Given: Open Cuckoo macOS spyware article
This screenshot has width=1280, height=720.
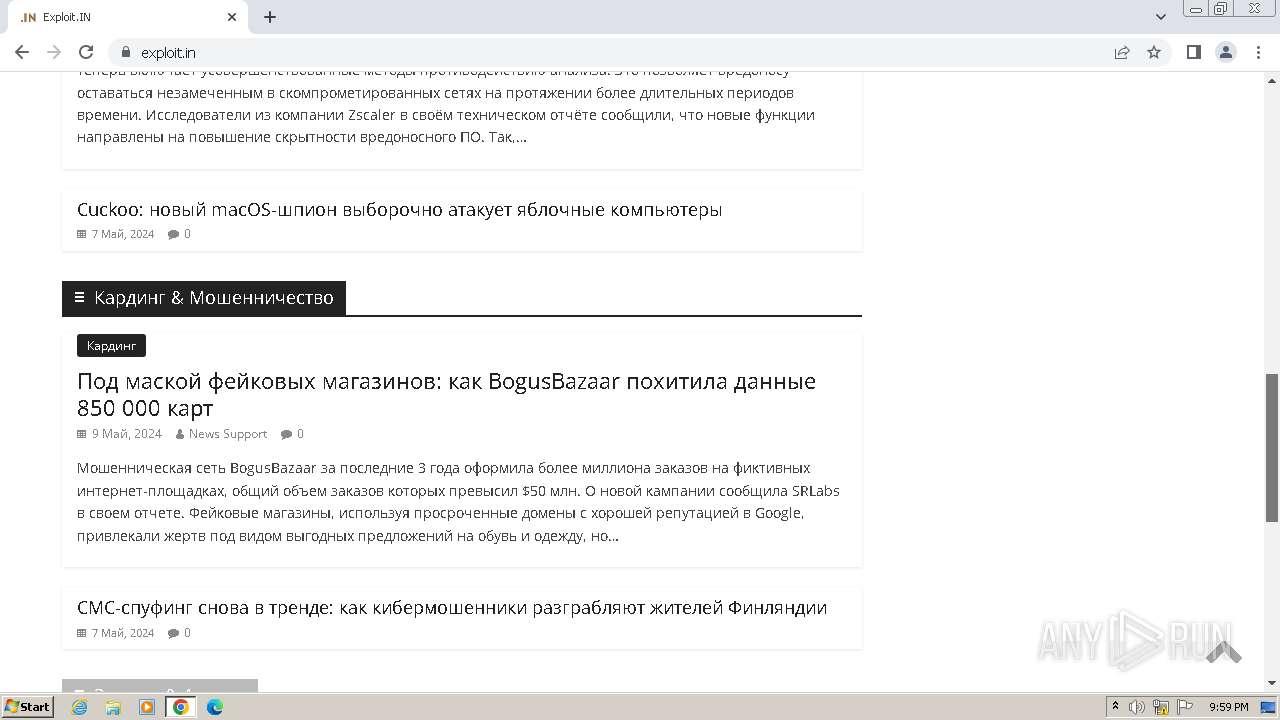Looking at the screenshot, I should 399,210.
